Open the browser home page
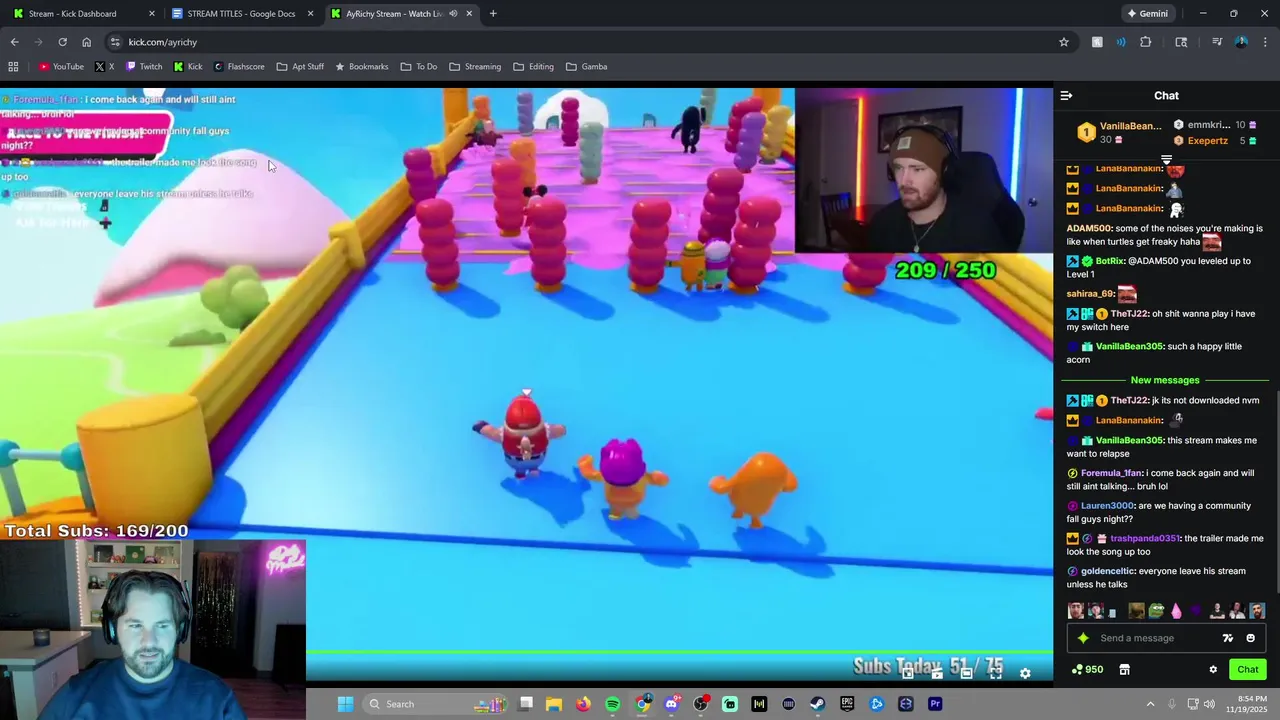 pos(87,42)
